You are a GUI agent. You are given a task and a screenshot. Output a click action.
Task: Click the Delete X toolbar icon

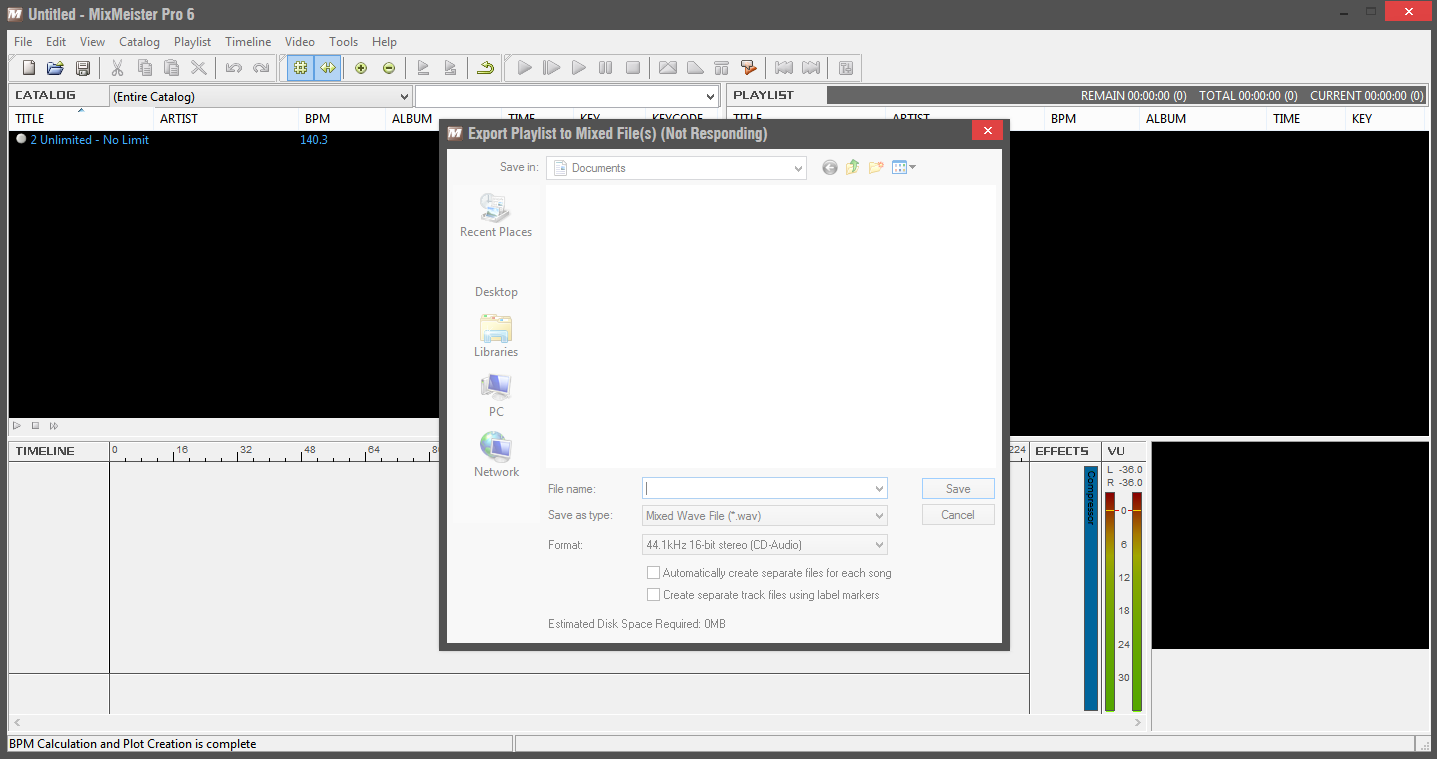(199, 68)
